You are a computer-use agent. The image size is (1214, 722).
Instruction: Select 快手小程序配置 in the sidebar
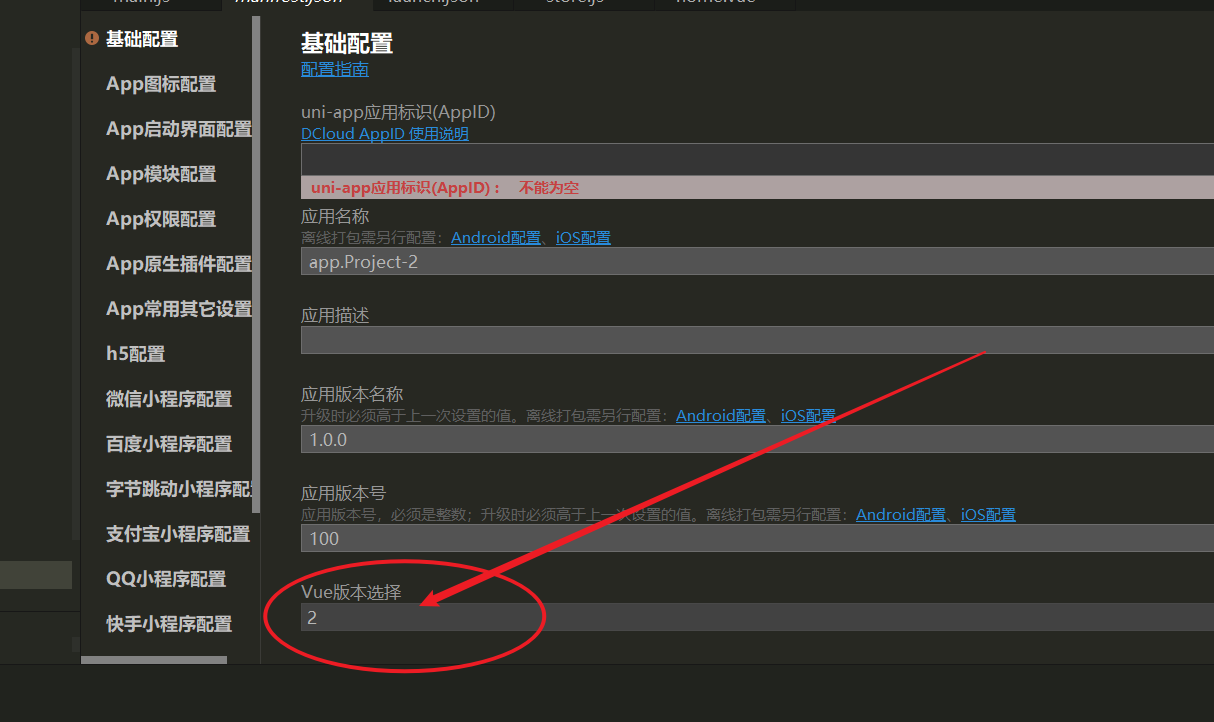pyautogui.click(x=169, y=624)
